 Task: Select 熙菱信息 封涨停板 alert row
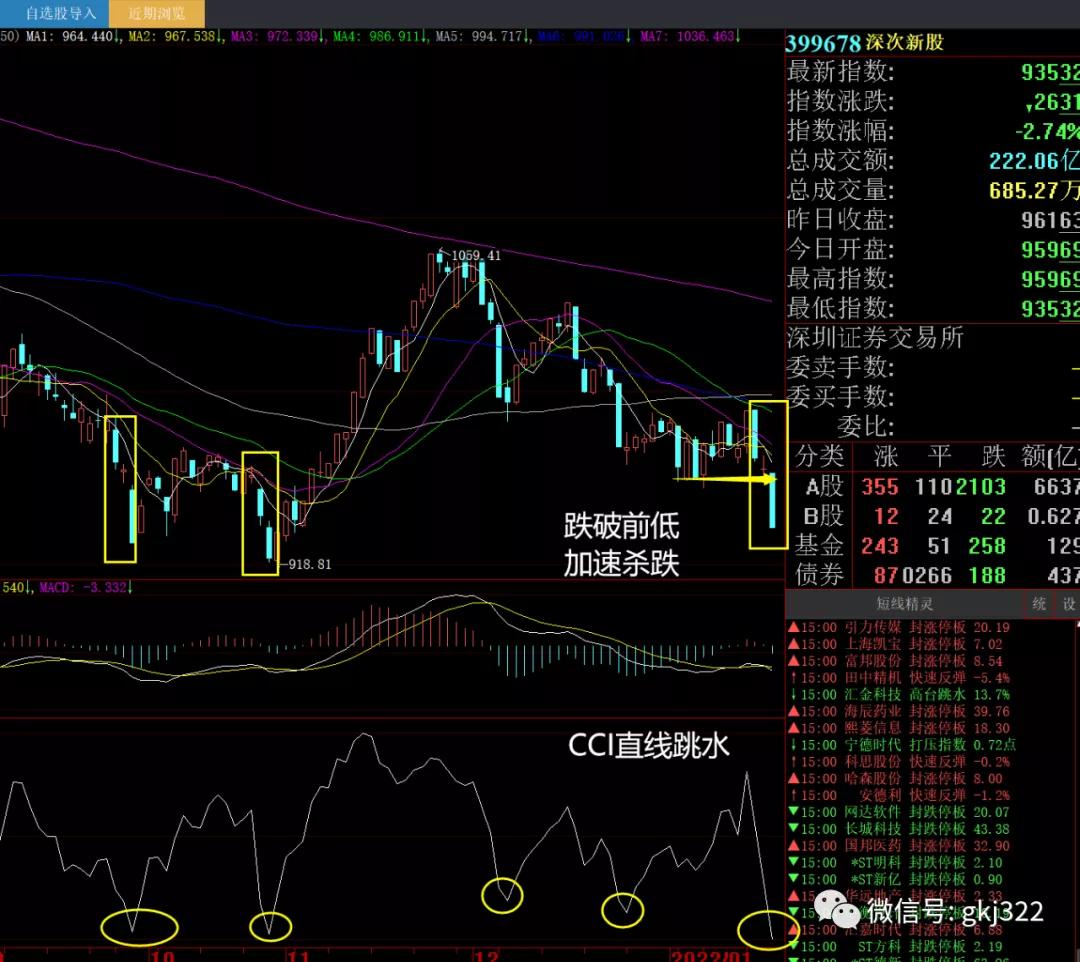[898, 729]
